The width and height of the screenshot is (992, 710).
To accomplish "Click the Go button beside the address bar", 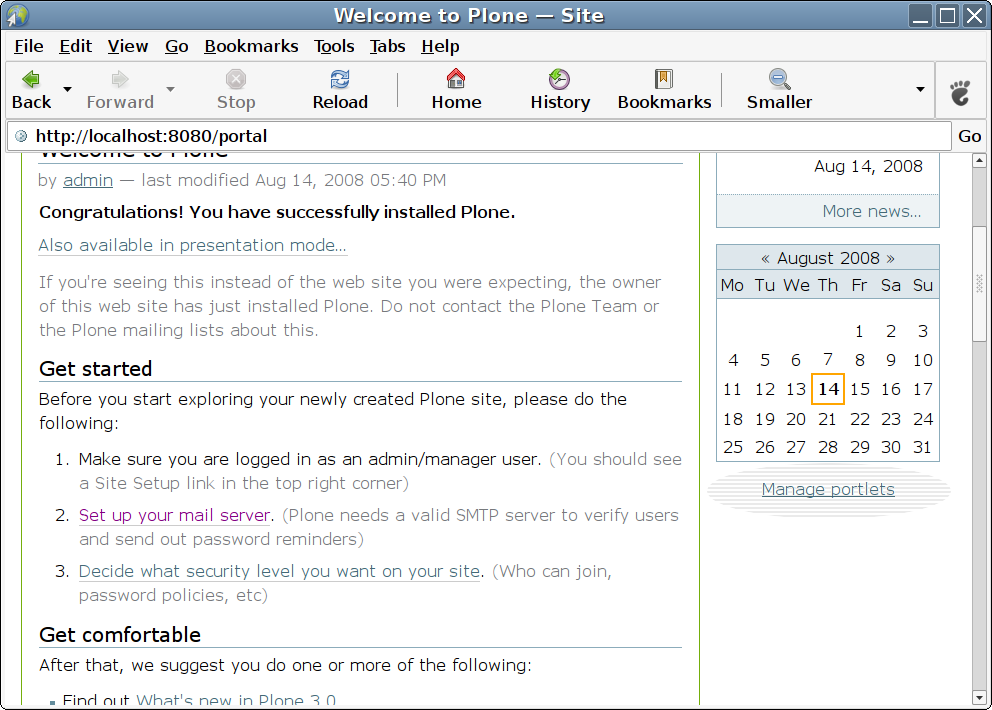I will coord(969,136).
